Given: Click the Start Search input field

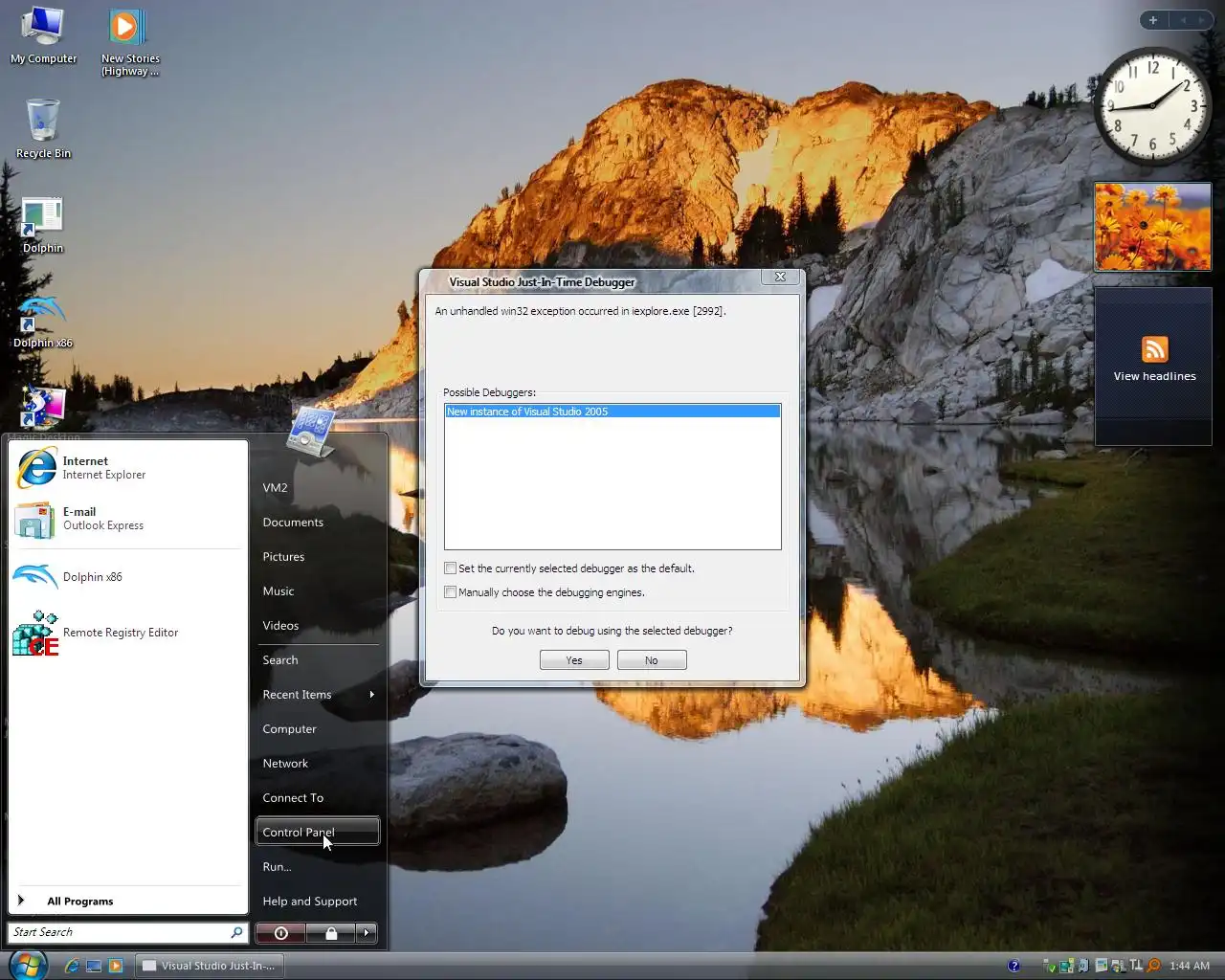Looking at the screenshot, I should pyautogui.click(x=120, y=932).
